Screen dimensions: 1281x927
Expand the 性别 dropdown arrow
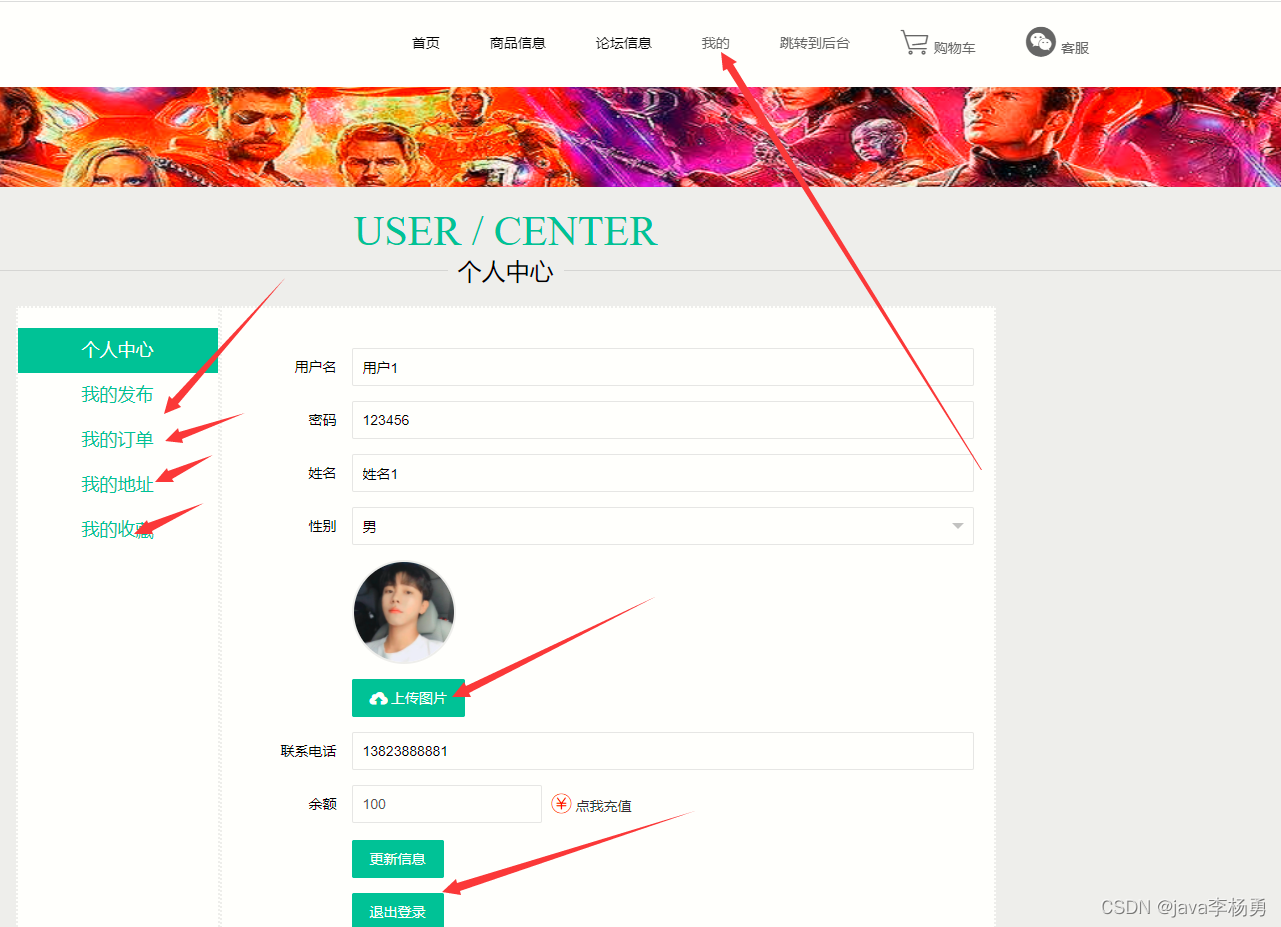pyautogui.click(x=957, y=526)
